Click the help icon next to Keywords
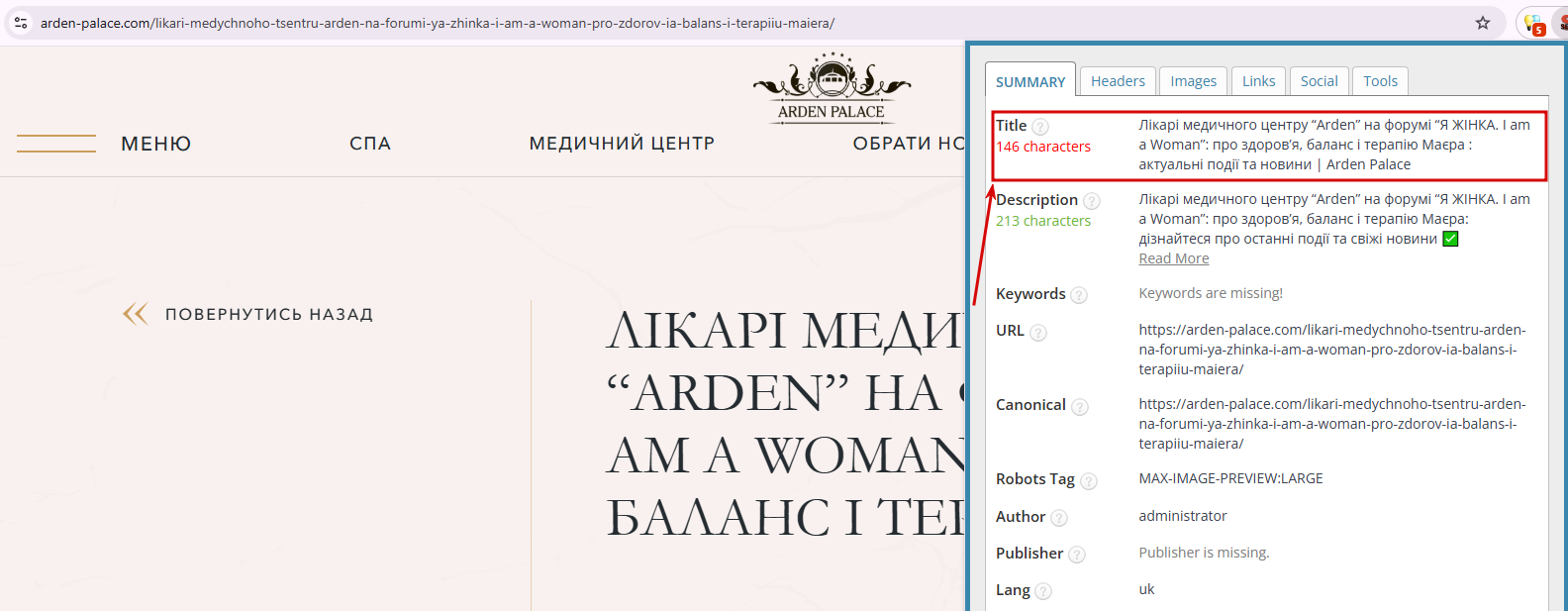 click(x=1079, y=295)
